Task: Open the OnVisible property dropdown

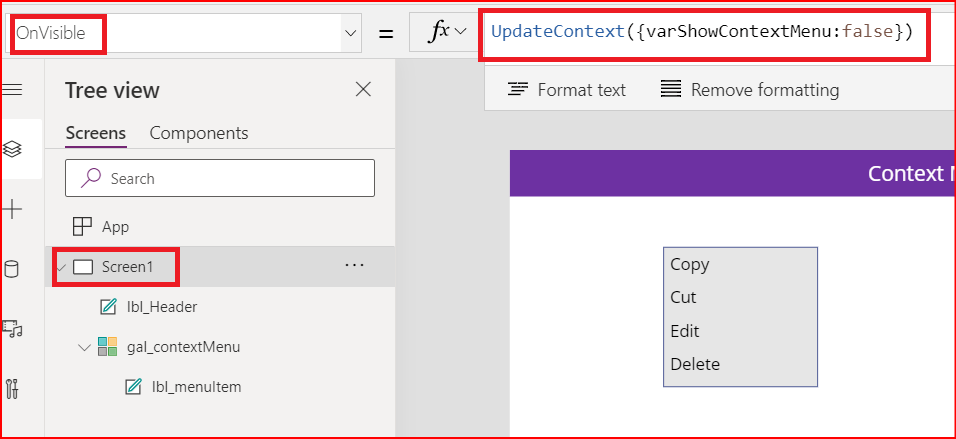Action: point(351,33)
